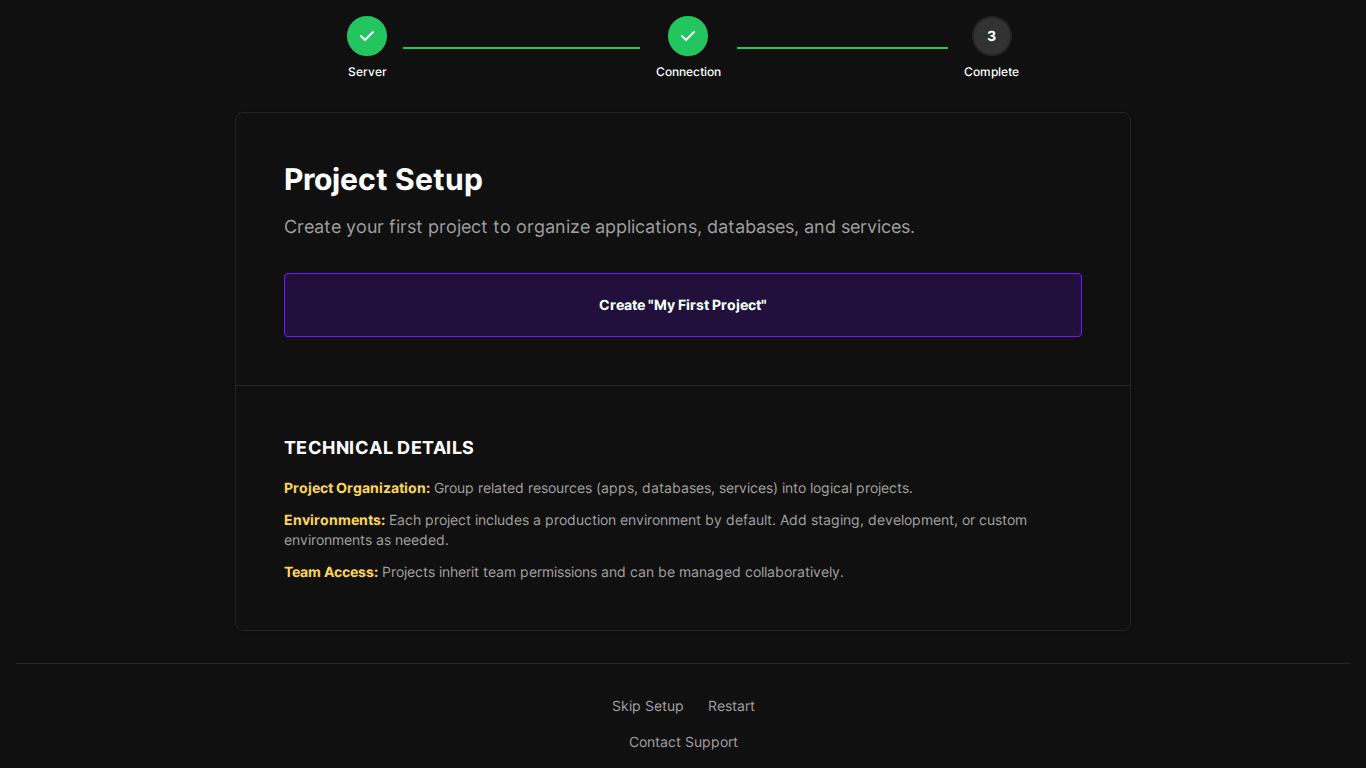Click progress line between Connection and Complete

(842, 47)
